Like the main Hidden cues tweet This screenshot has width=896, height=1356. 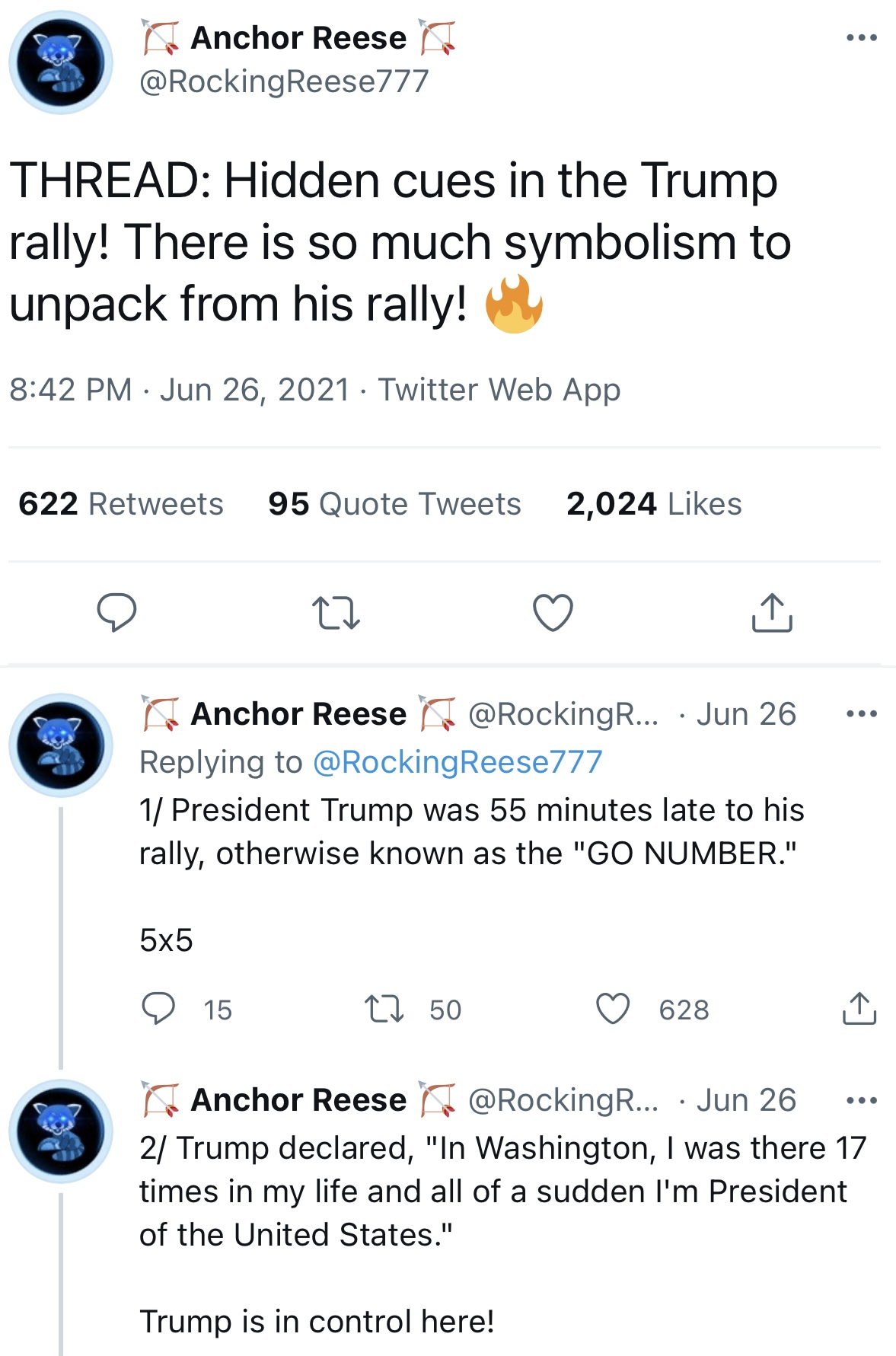pos(553,613)
